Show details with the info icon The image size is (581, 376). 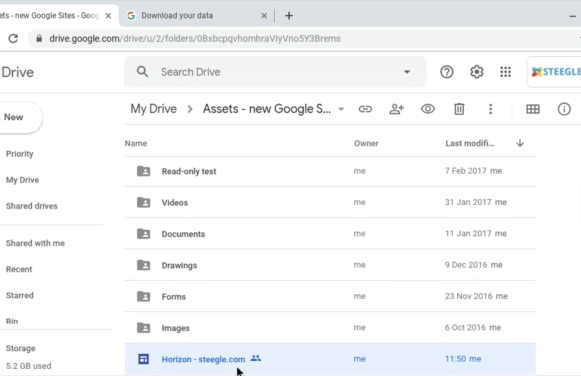[564, 109]
